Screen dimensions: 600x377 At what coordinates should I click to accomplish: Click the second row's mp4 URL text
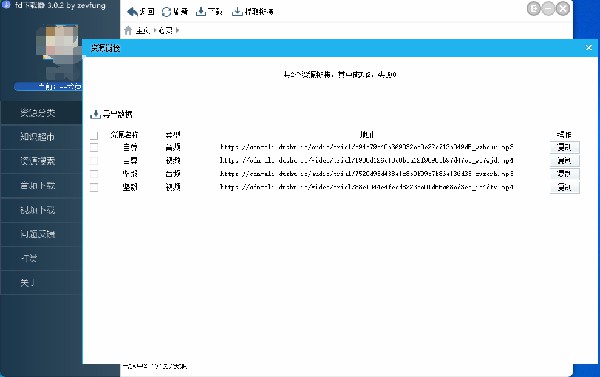(366, 161)
